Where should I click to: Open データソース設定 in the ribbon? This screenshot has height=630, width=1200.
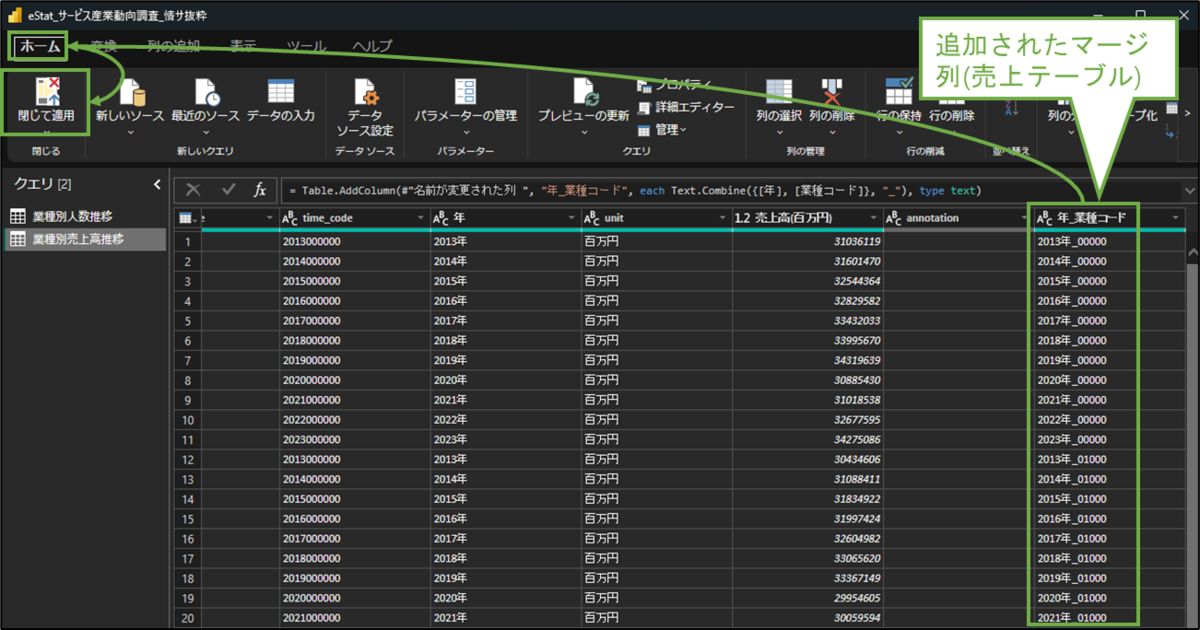[x=365, y=107]
